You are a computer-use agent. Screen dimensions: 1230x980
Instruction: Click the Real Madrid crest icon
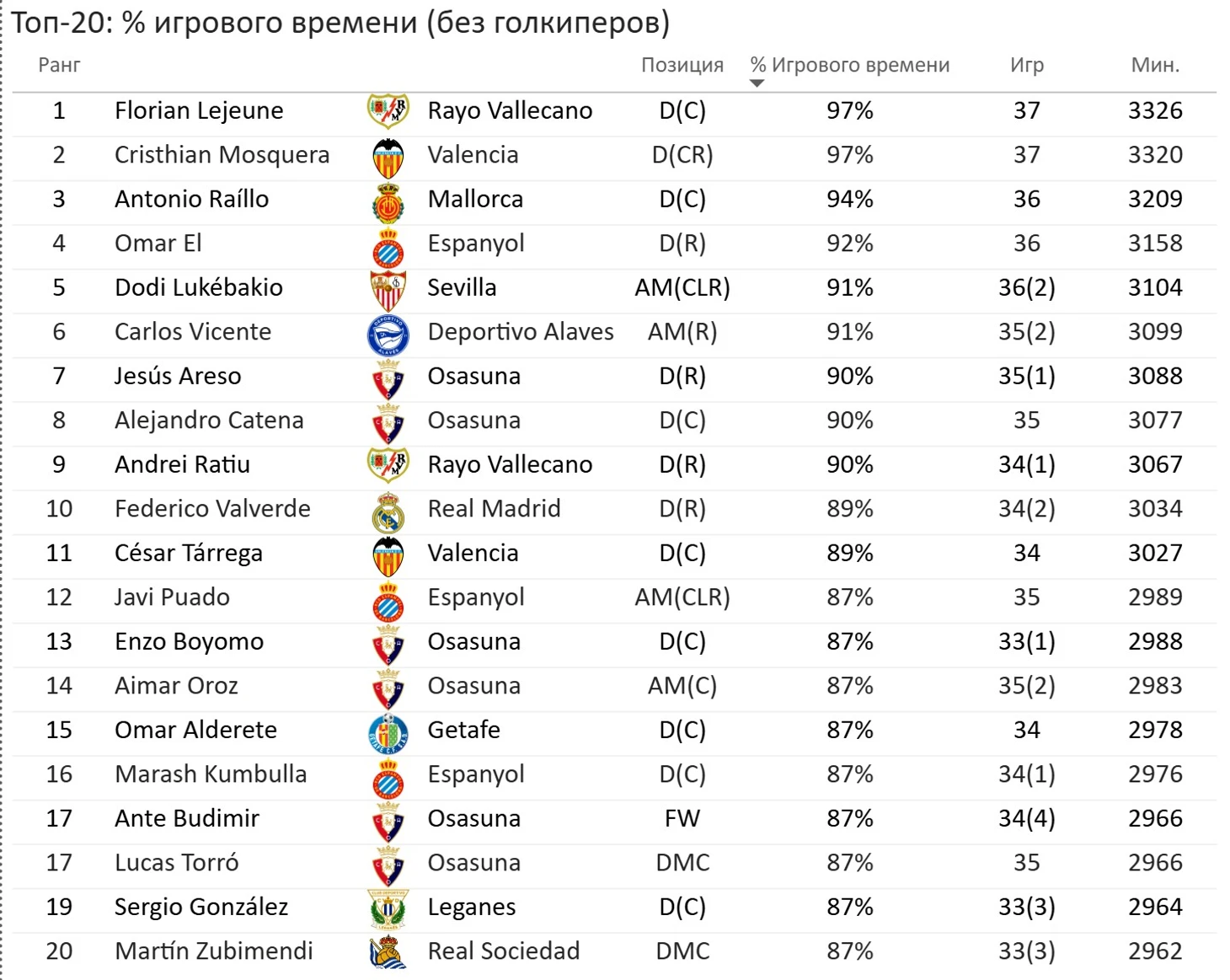click(x=388, y=511)
